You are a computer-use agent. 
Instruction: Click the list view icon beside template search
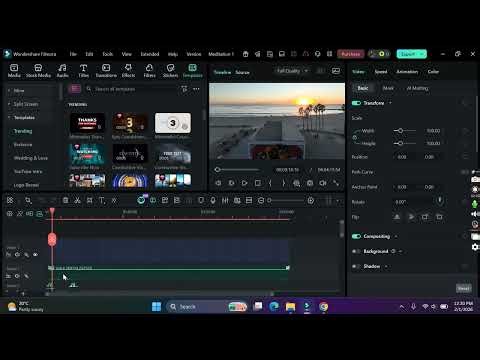75,89
